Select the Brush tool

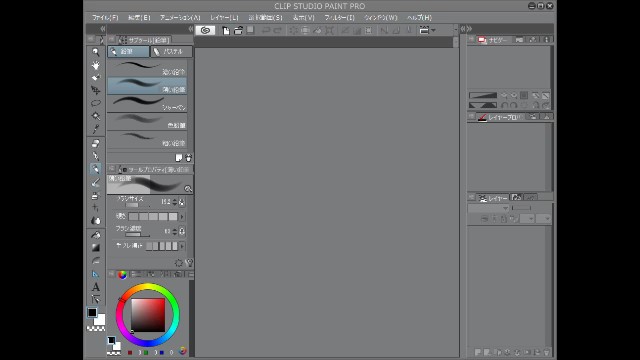pos(96,182)
